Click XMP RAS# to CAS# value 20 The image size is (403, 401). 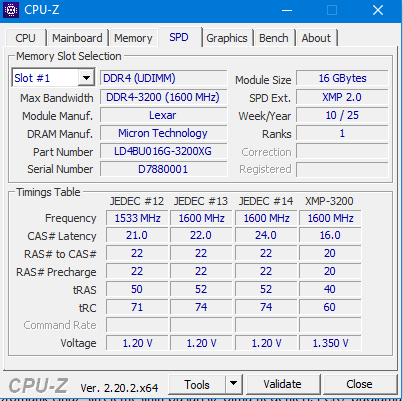coord(330,253)
